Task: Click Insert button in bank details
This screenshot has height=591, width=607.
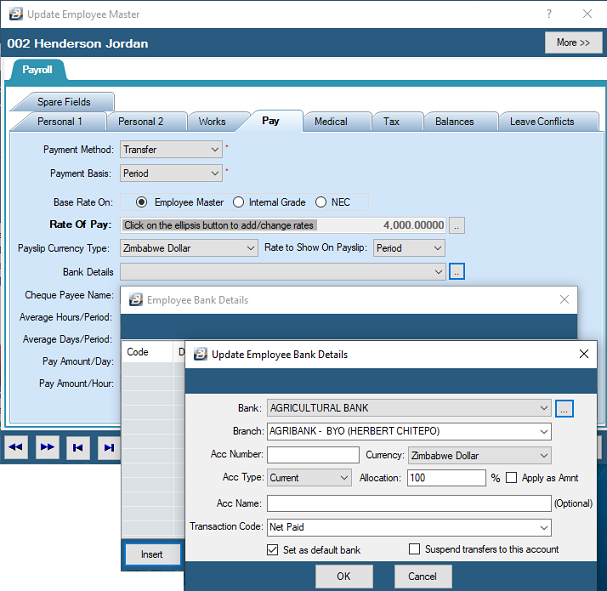Action: (152, 554)
